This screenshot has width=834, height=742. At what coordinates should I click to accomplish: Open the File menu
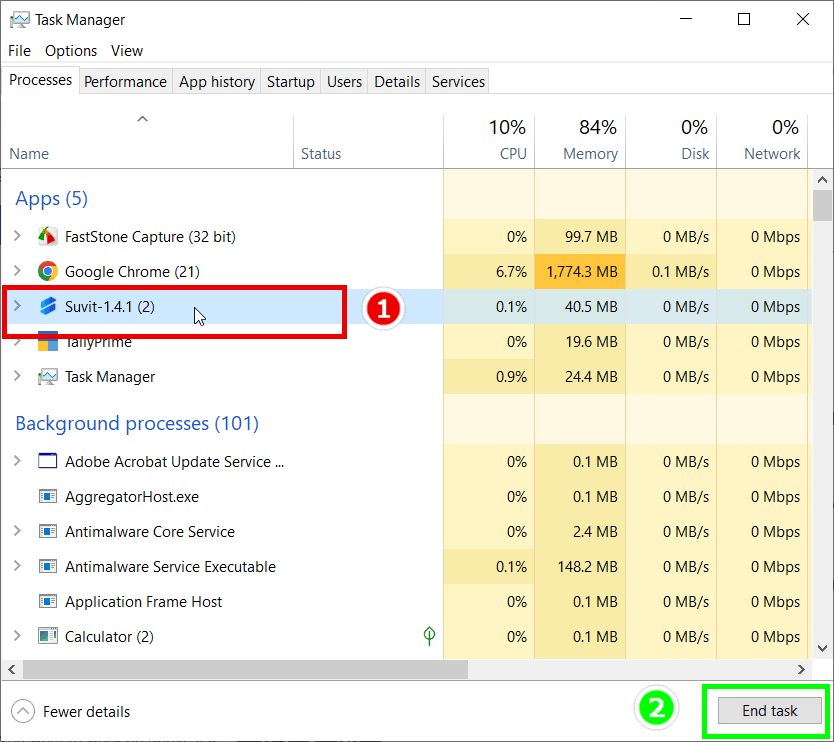[19, 51]
